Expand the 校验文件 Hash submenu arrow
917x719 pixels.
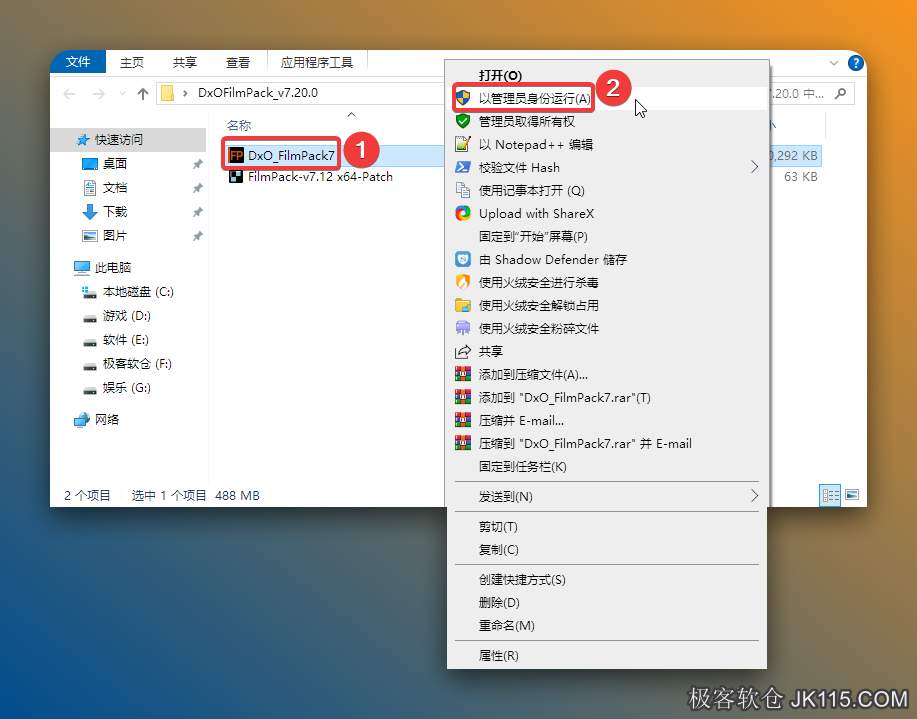pos(754,167)
